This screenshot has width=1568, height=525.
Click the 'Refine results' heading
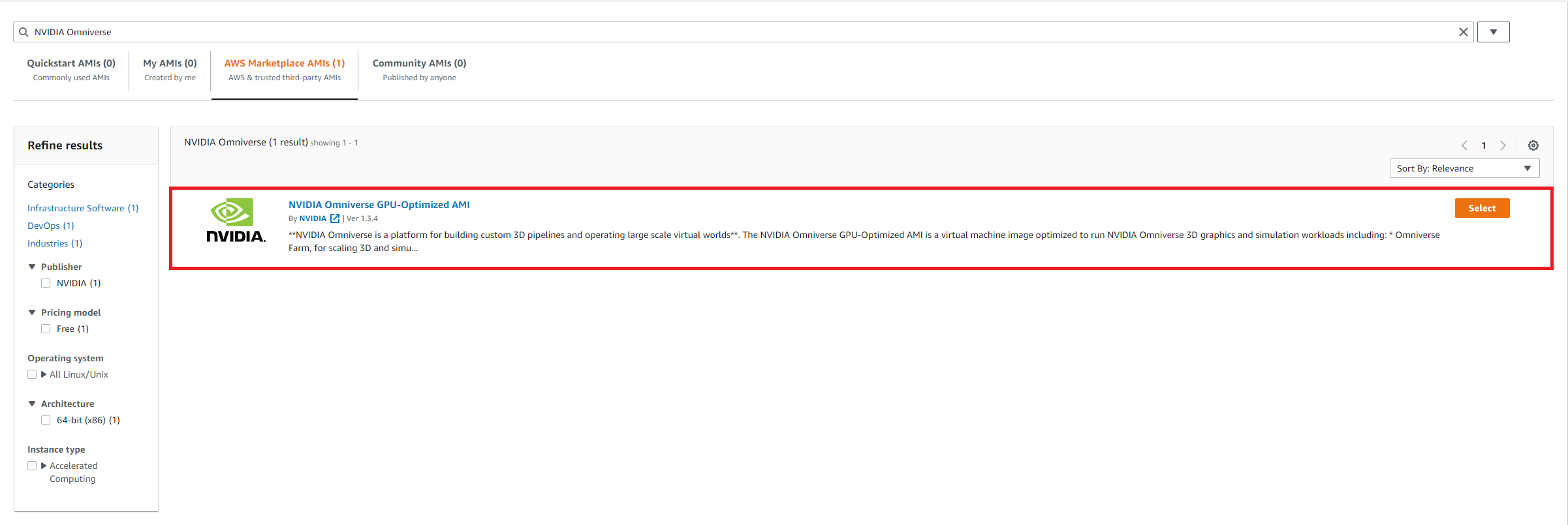click(x=65, y=145)
